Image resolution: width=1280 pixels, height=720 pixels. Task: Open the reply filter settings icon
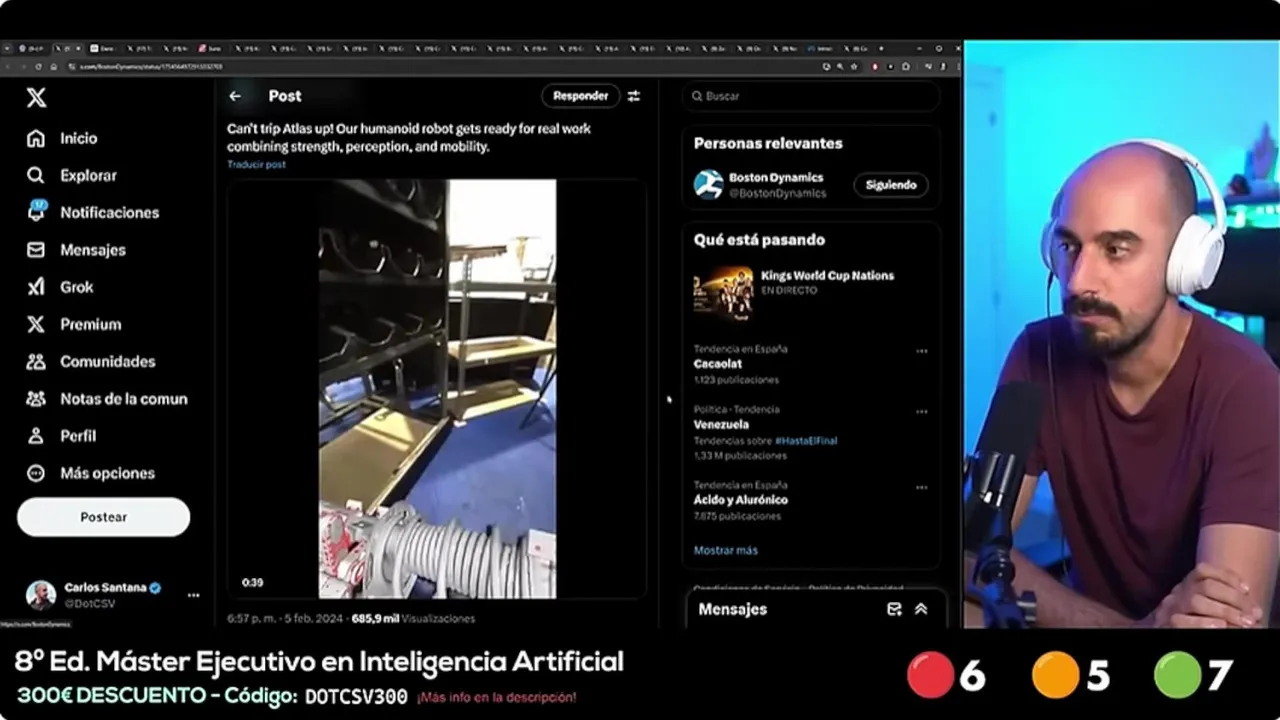[x=634, y=96]
